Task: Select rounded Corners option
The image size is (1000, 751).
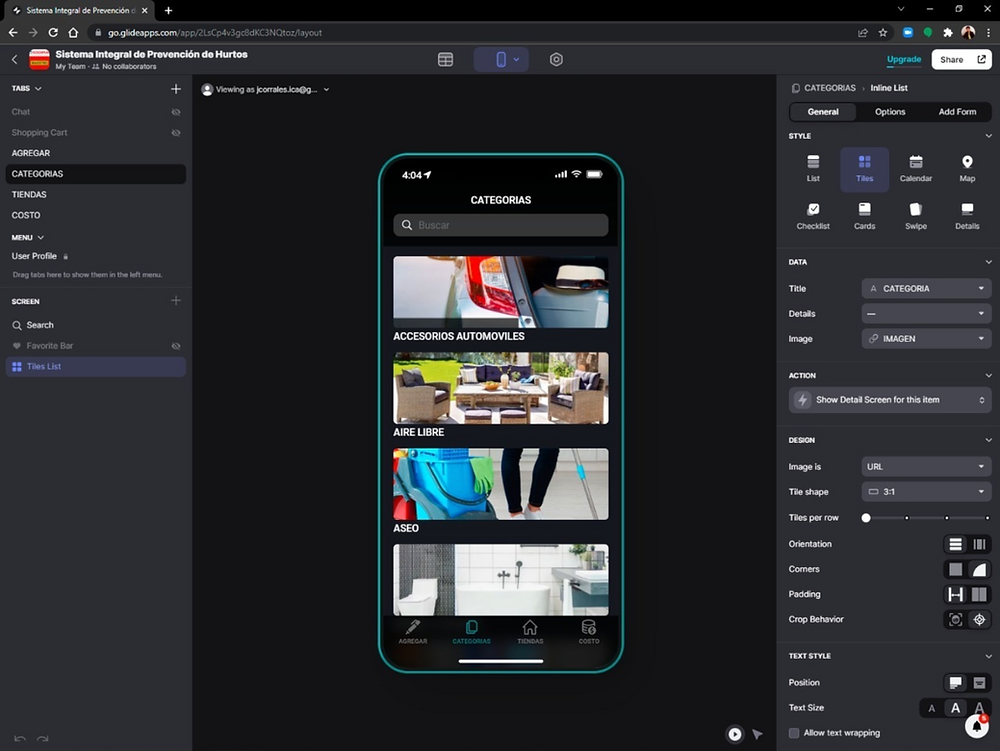Action: click(x=979, y=569)
